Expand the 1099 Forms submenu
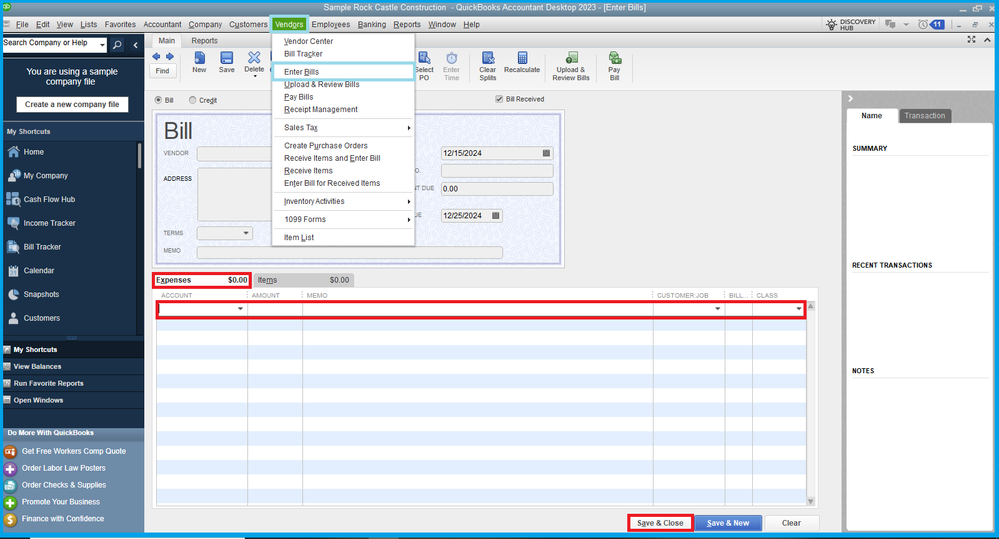Image resolution: width=999 pixels, height=539 pixels. tap(408, 220)
